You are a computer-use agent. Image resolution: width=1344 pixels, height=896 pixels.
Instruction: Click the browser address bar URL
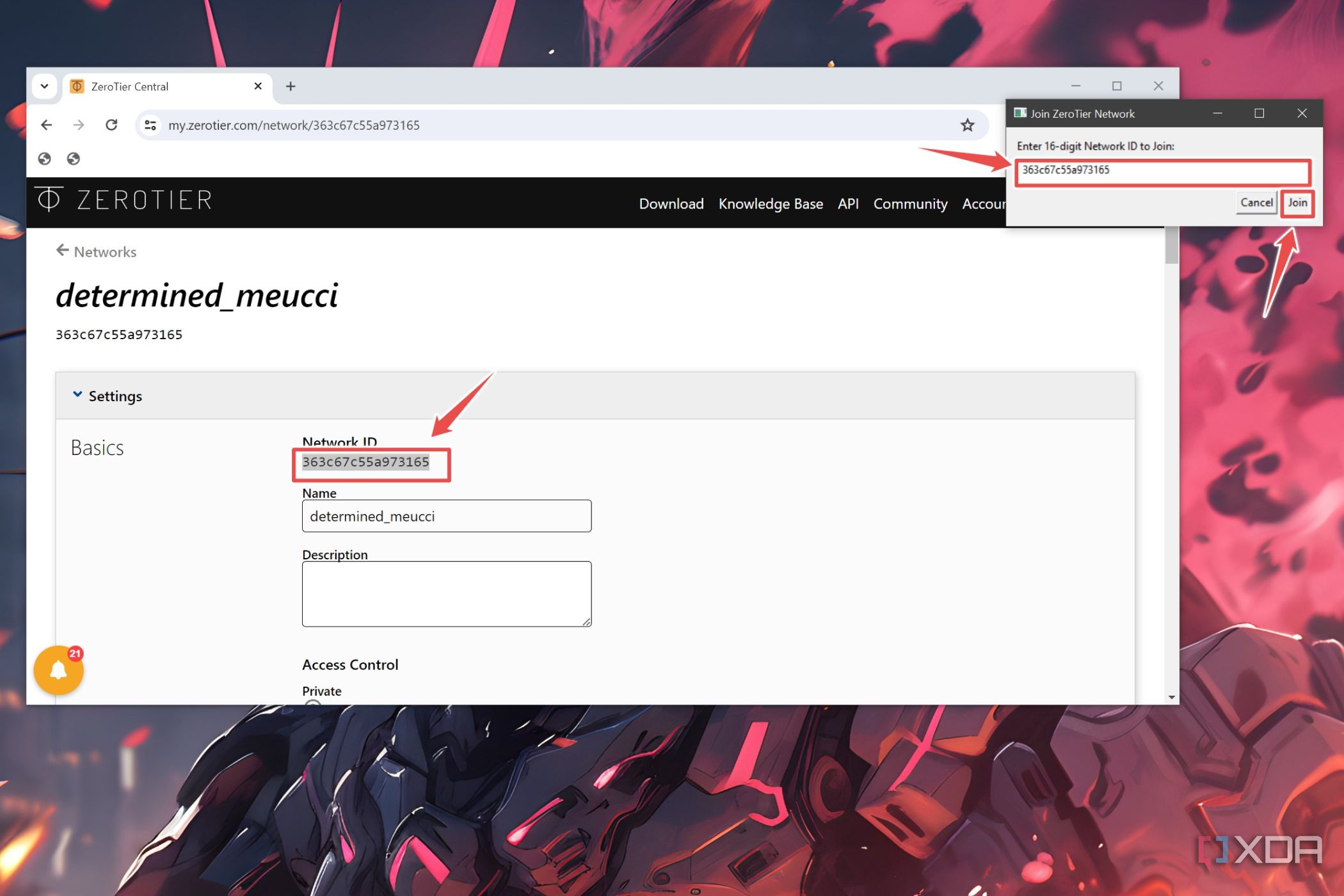(x=294, y=125)
